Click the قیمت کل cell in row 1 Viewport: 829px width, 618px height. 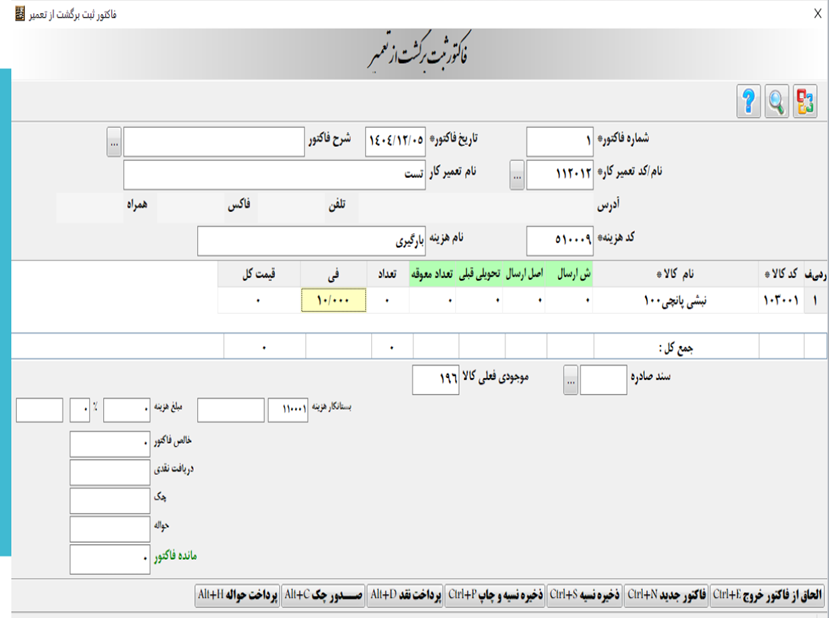point(259,300)
